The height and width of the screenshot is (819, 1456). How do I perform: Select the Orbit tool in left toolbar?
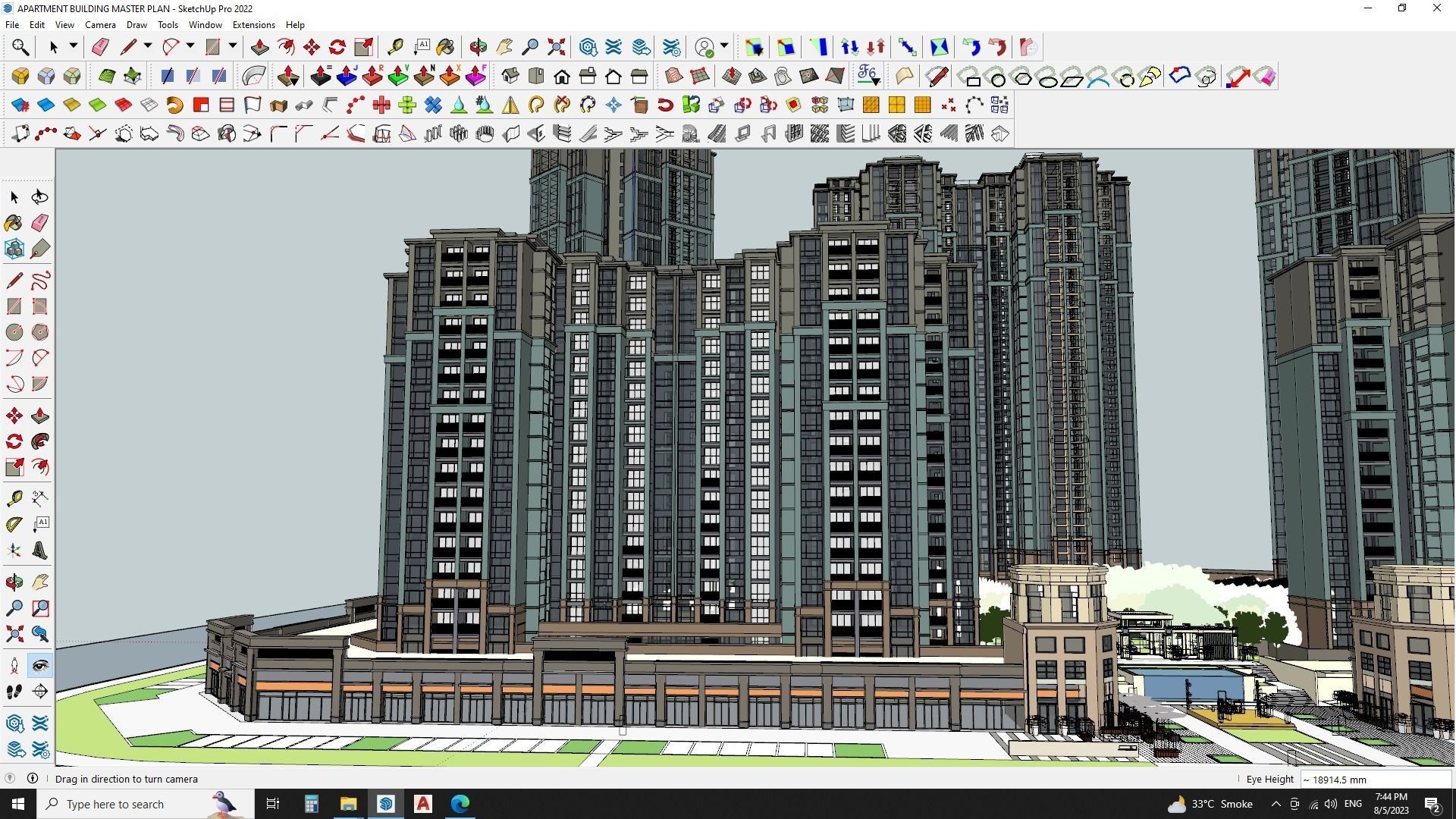pyautogui.click(x=14, y=582)
